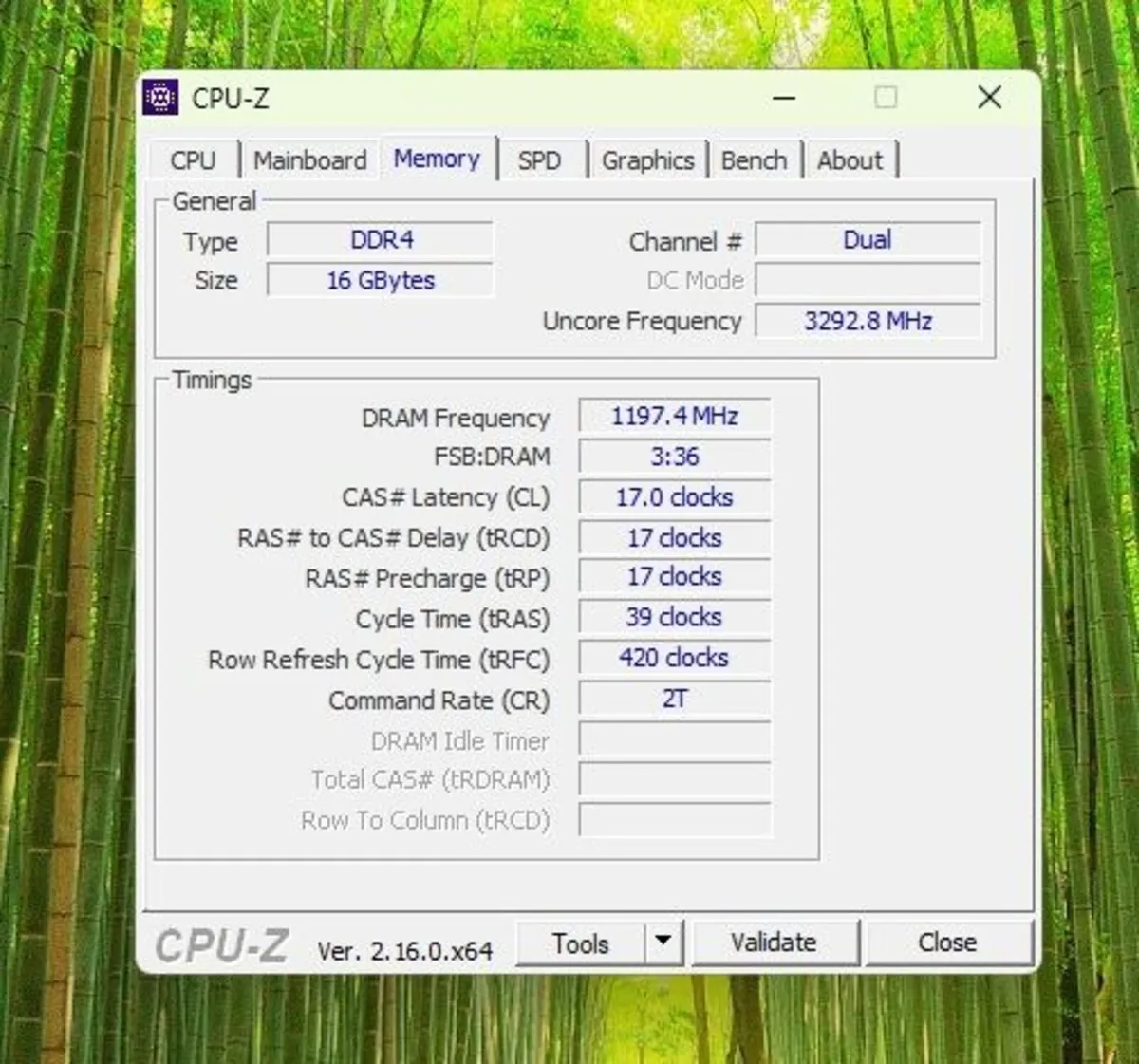Click the 2T command rate value
The height and width of the screenshot is (1064, 1139).
[675, 699]
